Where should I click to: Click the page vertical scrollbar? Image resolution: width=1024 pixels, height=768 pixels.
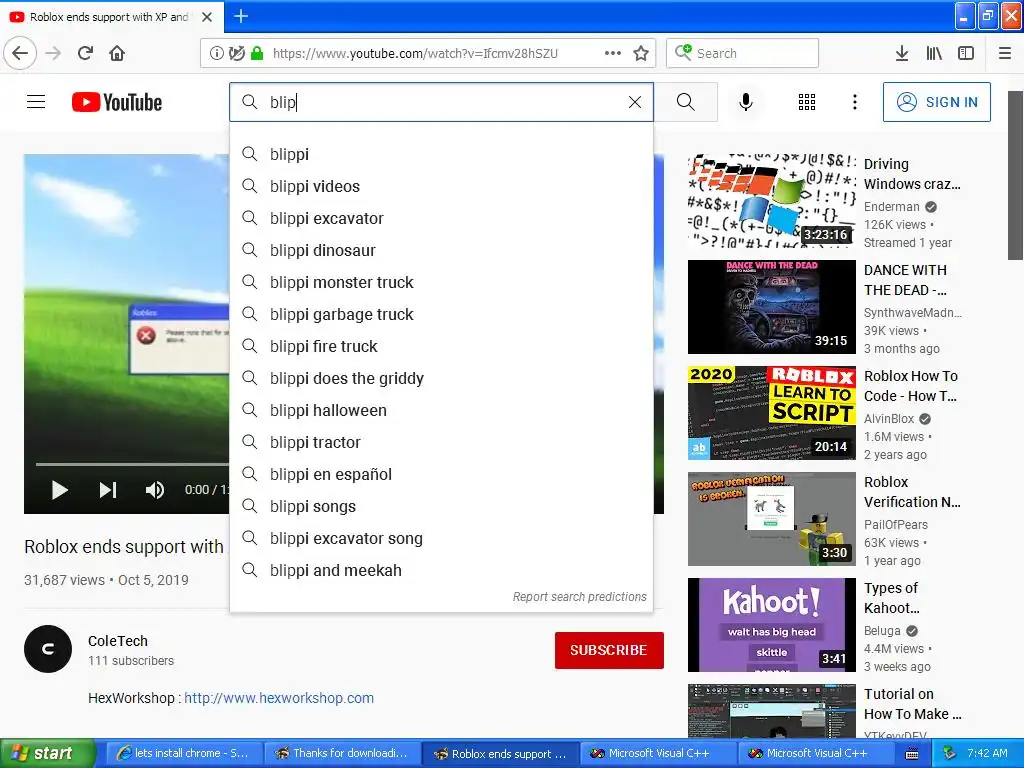click(x=1015, y=175)
